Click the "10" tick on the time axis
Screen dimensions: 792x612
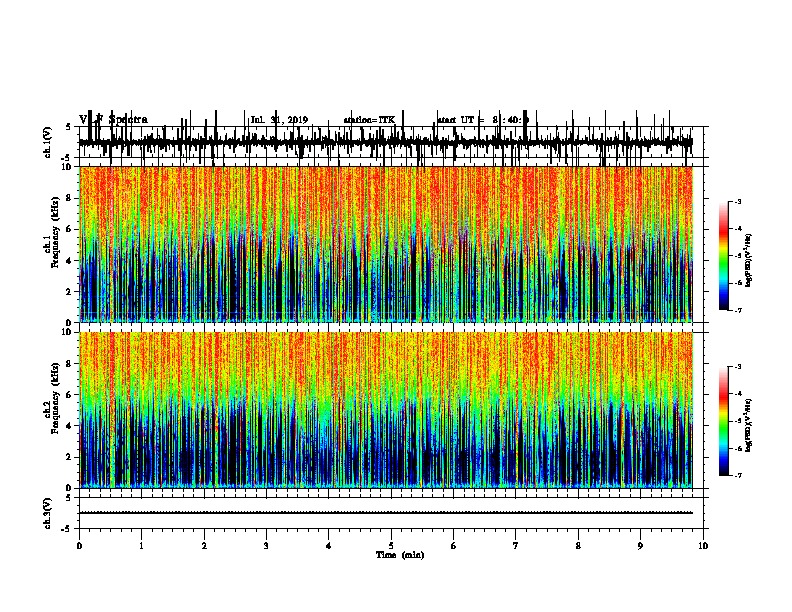(x=703, y=546)
